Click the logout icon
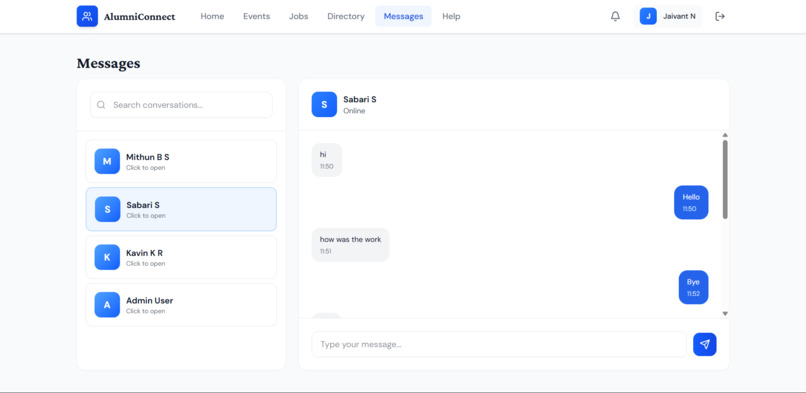The height and width of the screenshot is (393, 806). pos(720,16)
